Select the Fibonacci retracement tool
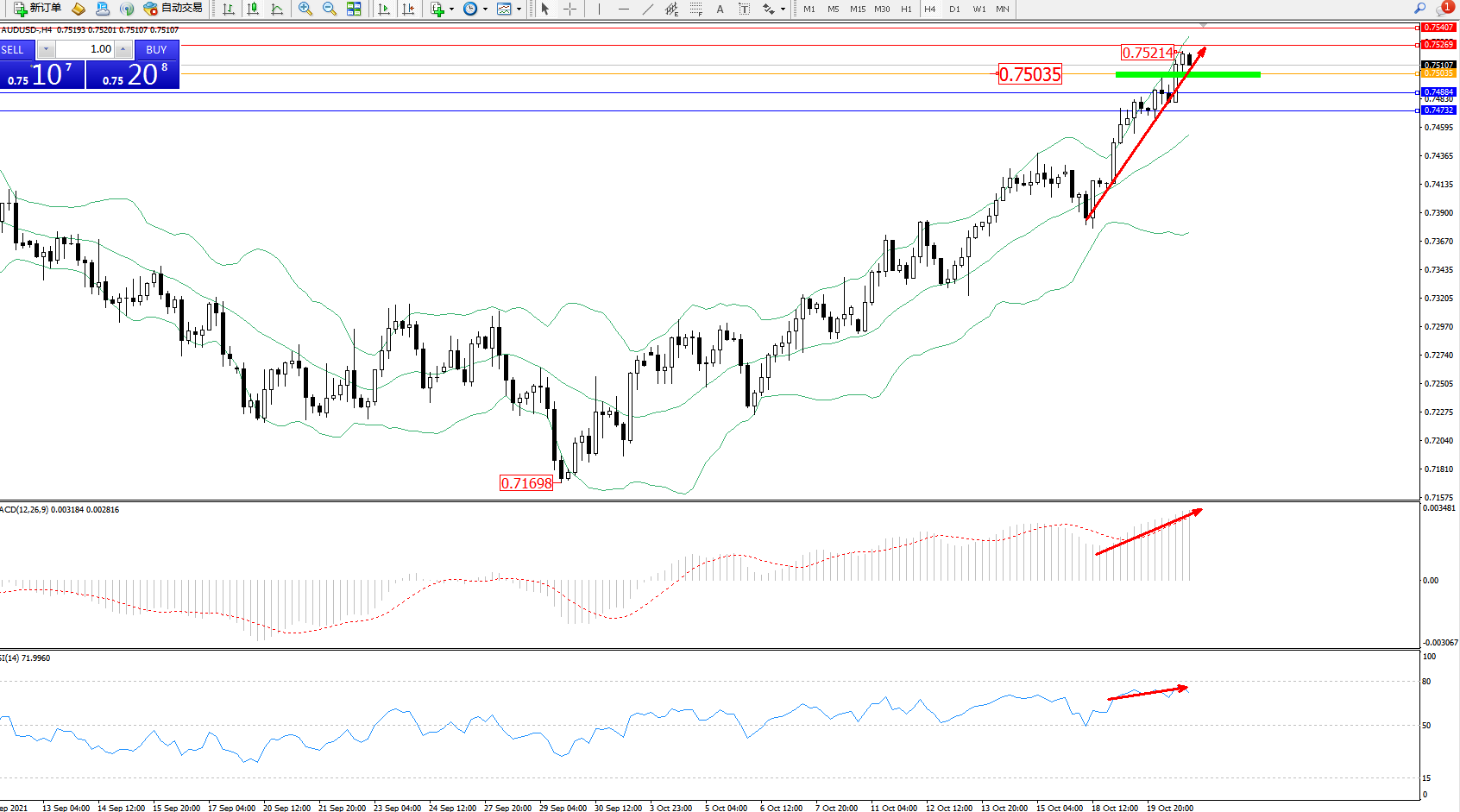This screenshot has height=812, width=1460. [695, 9]
